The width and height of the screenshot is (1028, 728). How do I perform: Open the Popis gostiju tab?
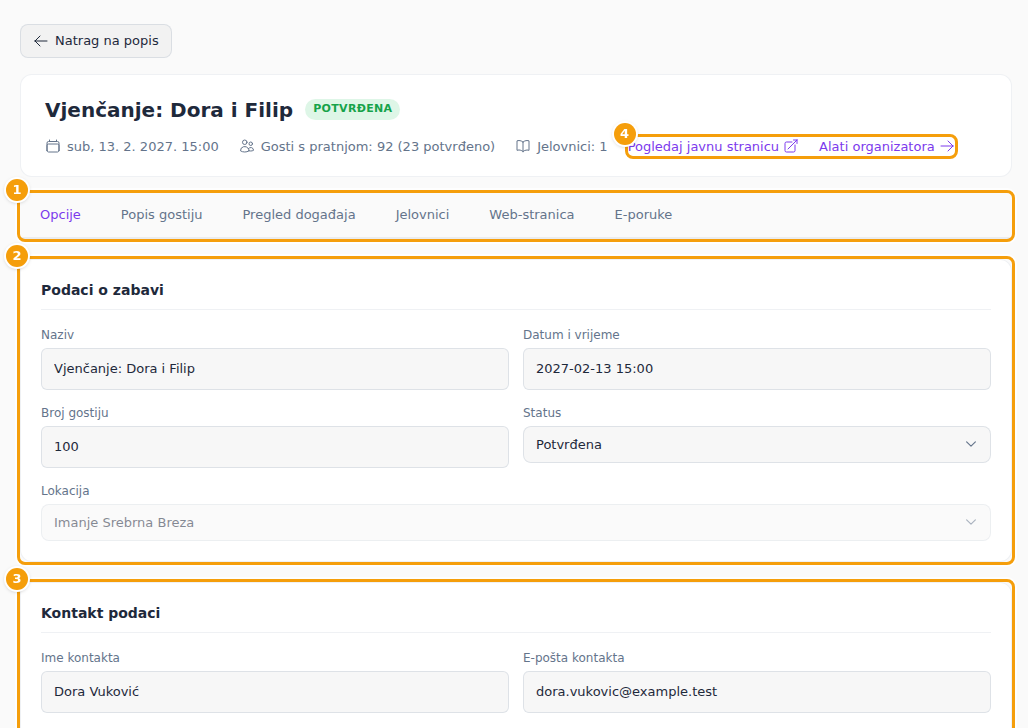(161, 214)
